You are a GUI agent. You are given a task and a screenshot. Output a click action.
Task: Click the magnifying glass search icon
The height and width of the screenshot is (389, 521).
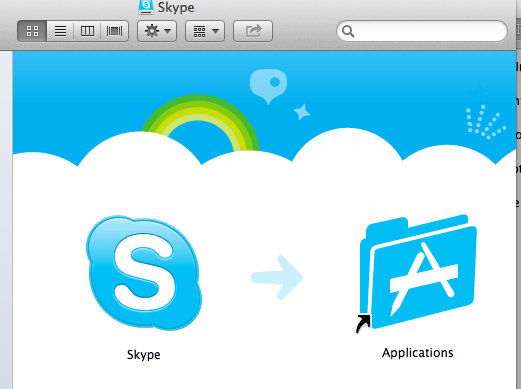coord(348,31)
